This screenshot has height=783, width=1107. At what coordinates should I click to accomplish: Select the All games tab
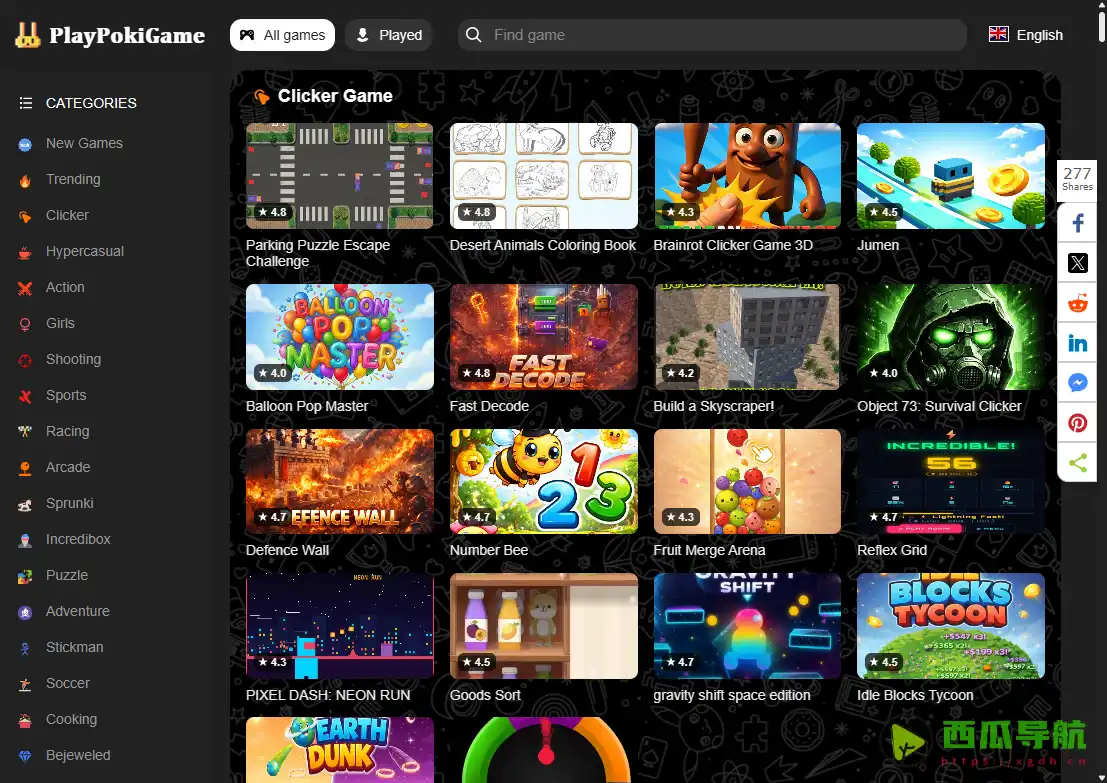(282, 35)
